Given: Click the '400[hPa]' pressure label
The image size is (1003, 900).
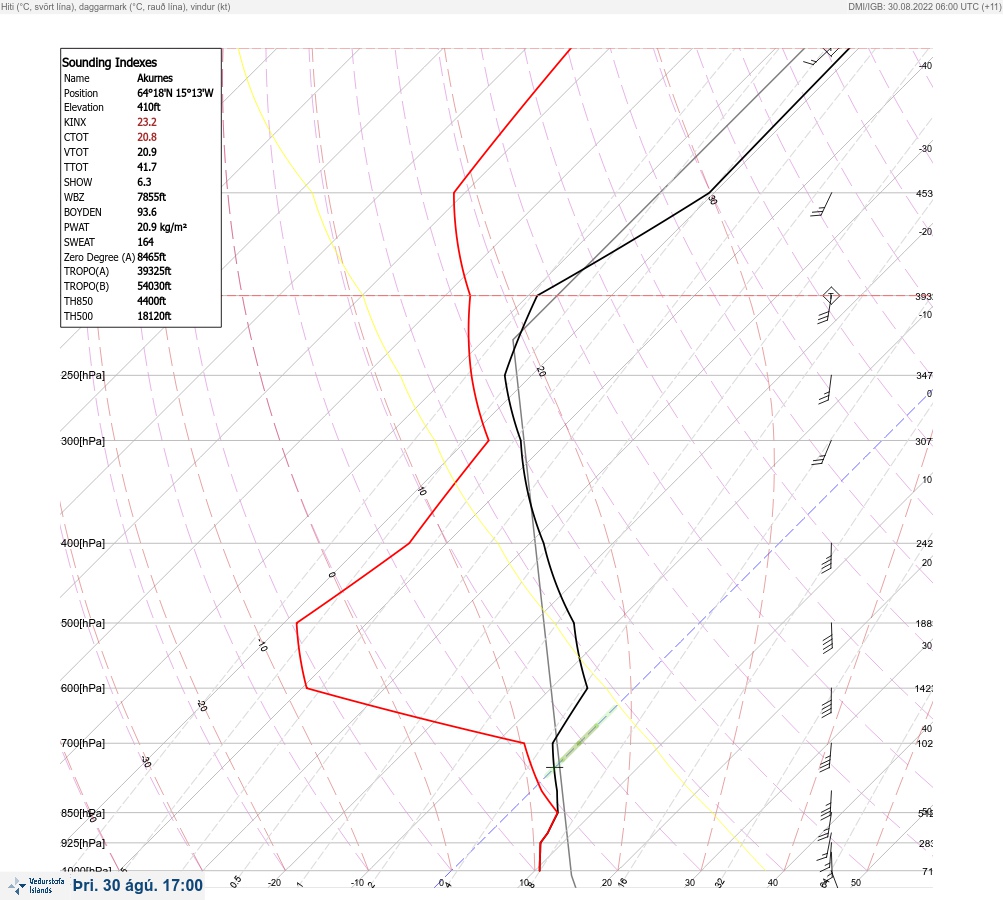Looking at the screenshot, I should (83, 543).
